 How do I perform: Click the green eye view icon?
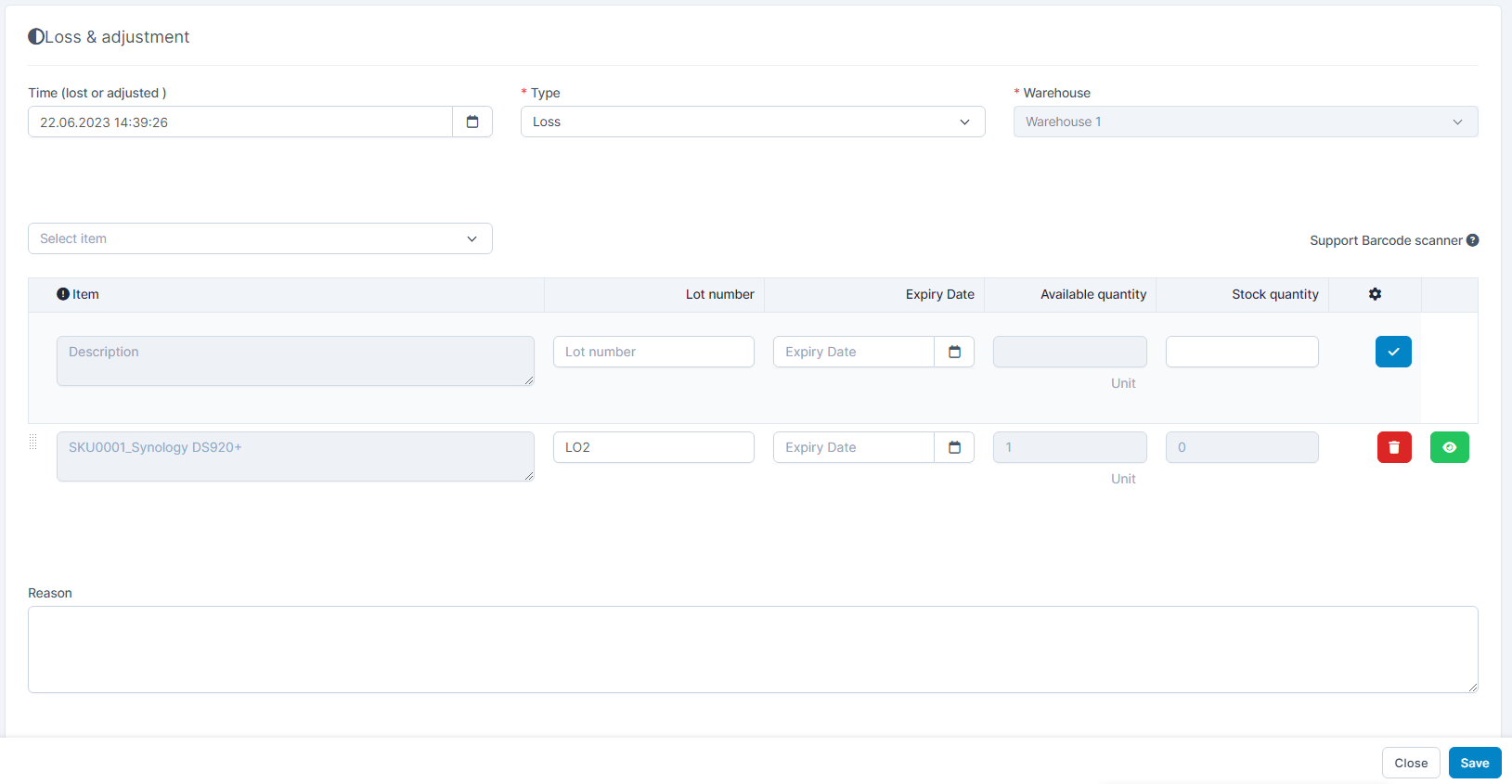tap(1449, 447)
